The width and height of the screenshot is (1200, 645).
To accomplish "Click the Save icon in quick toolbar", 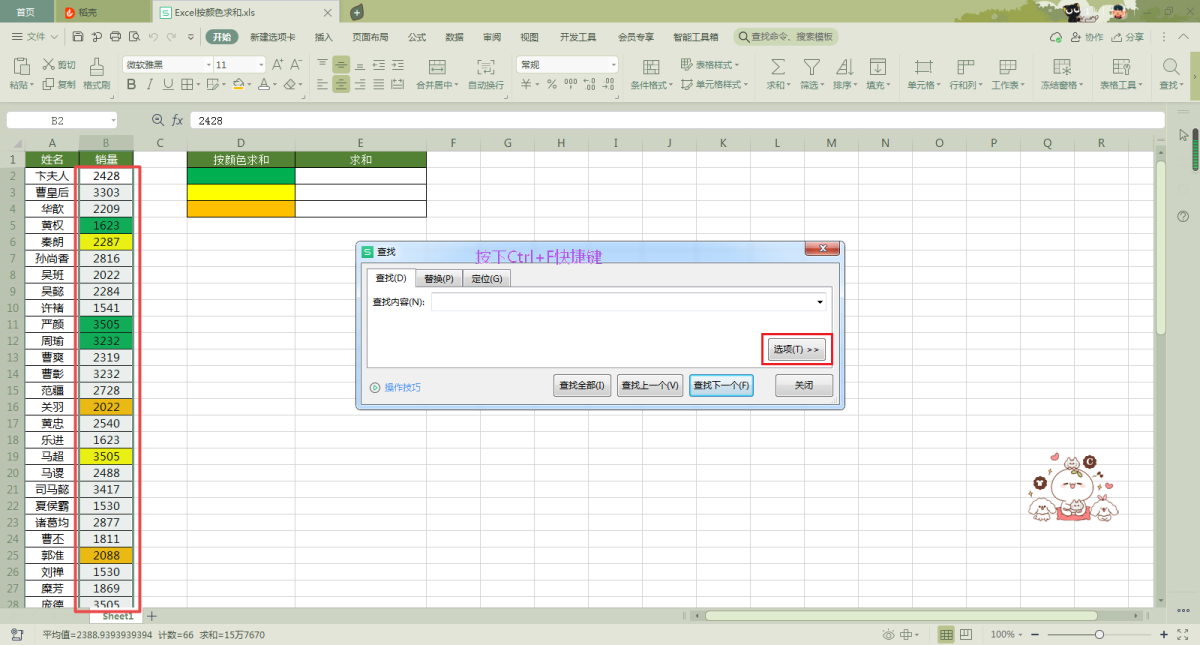I will coord(79,37).
